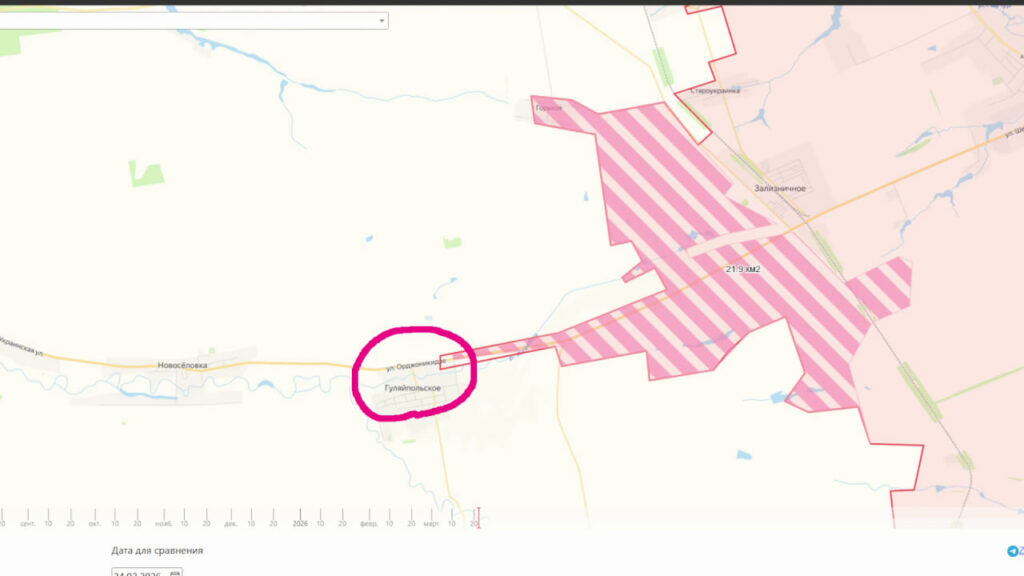The image size is (1024, 576).
Task: Click the "сент." month on timeline
Action: point(27,523)
